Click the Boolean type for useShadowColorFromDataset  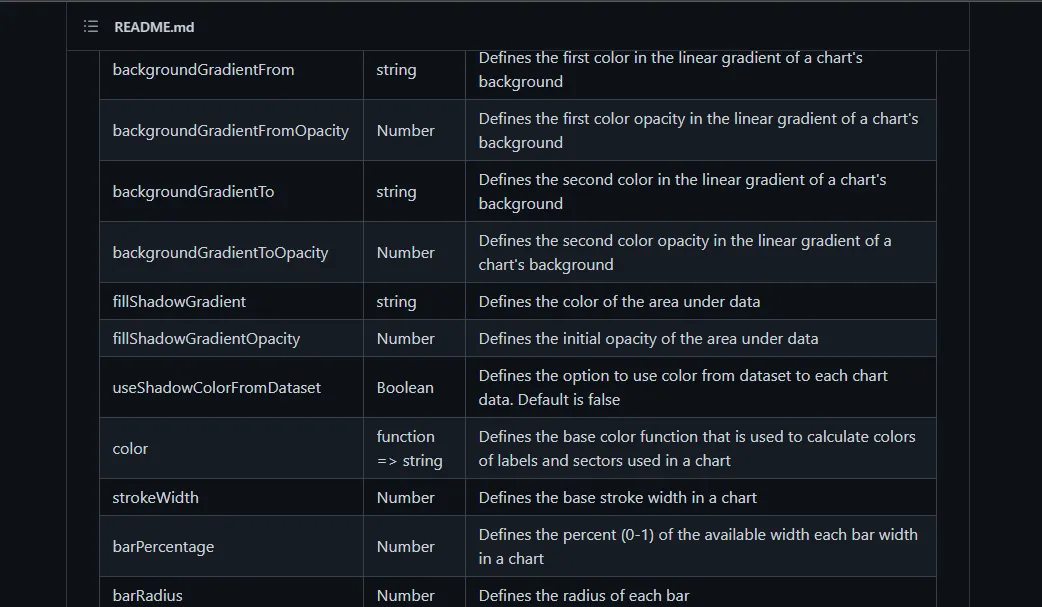click(x=405, y=388)
